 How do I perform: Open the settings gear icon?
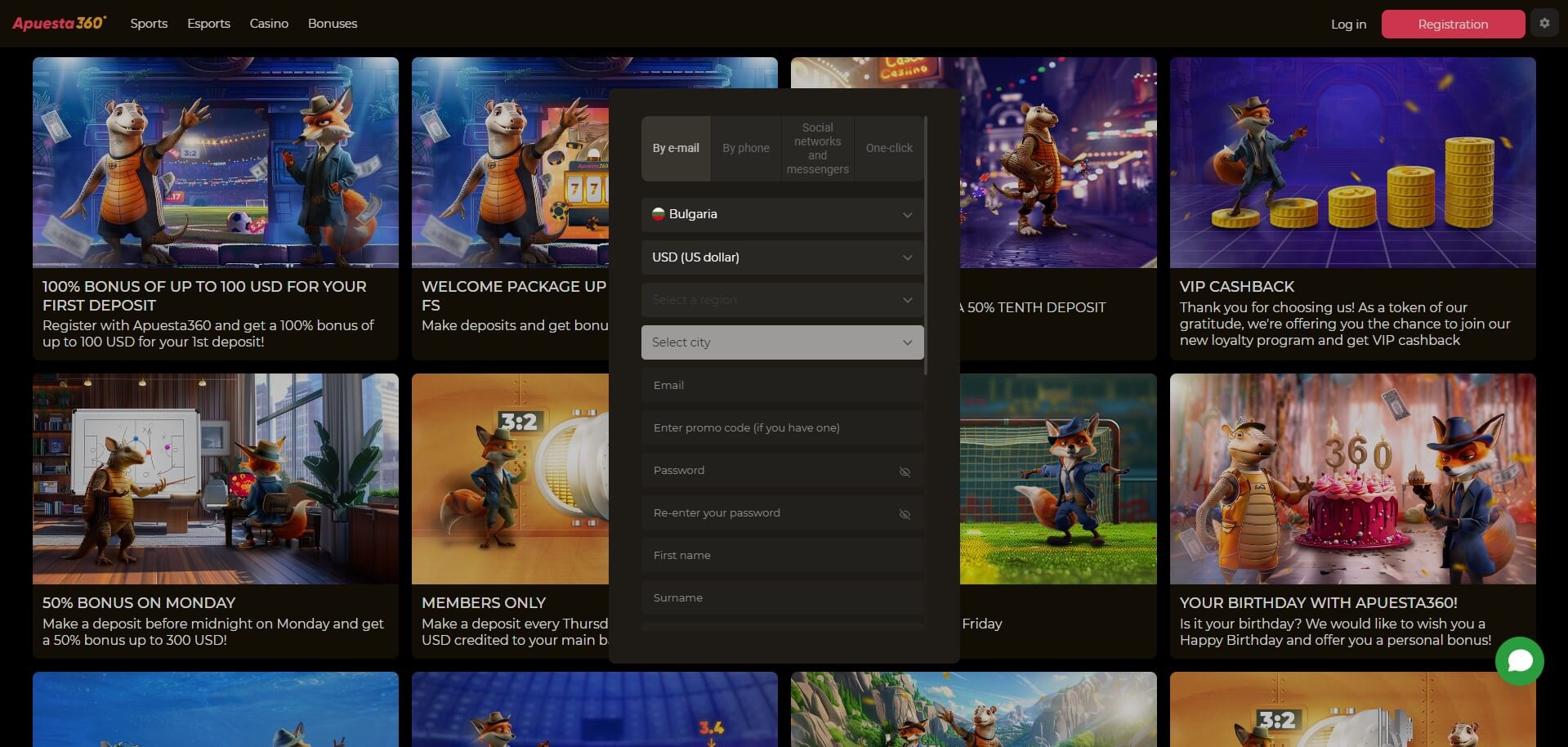1544,24
